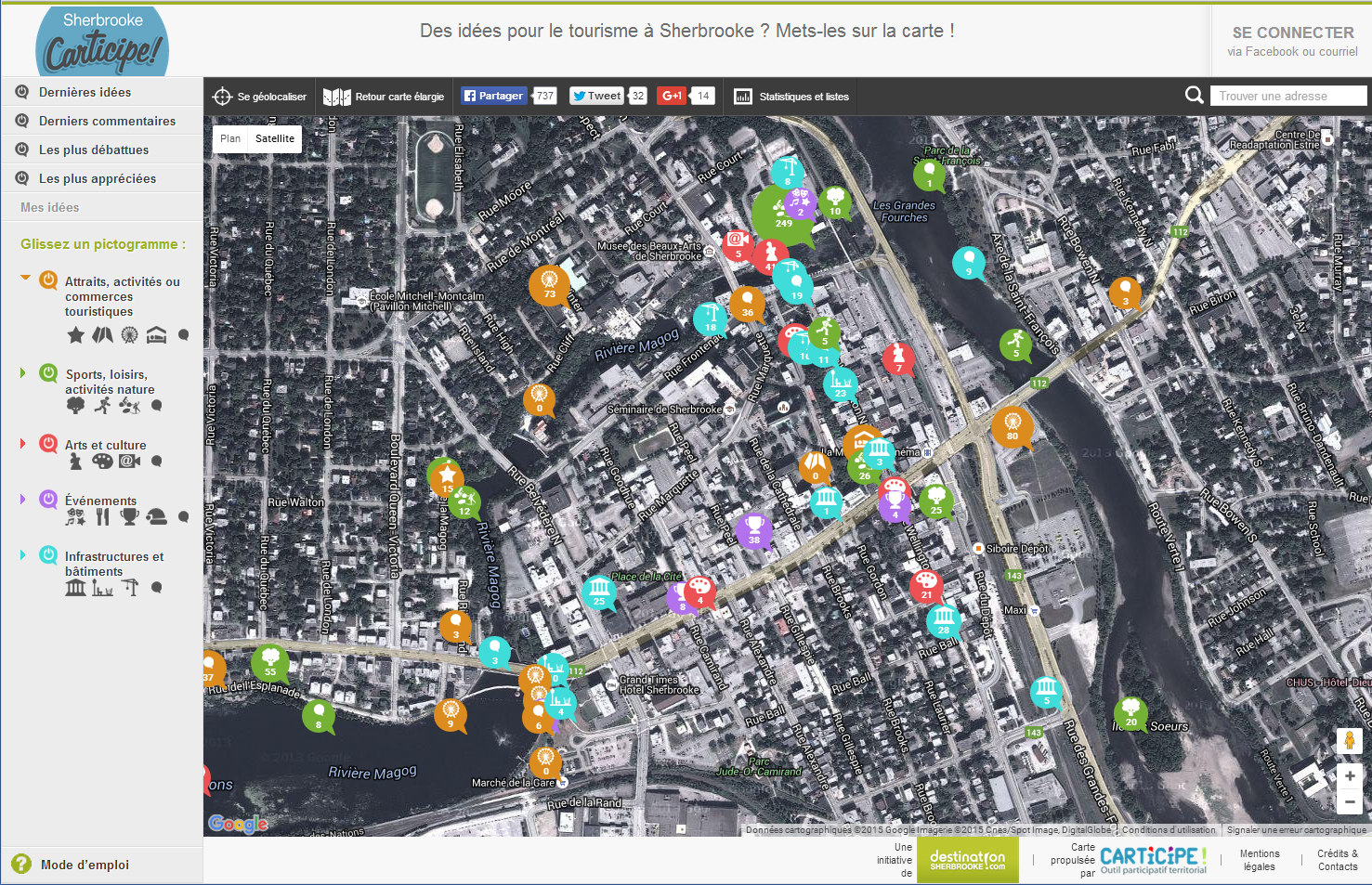
Task: Toggle Sports, loisirs category power button
Action: pos(48,373)
